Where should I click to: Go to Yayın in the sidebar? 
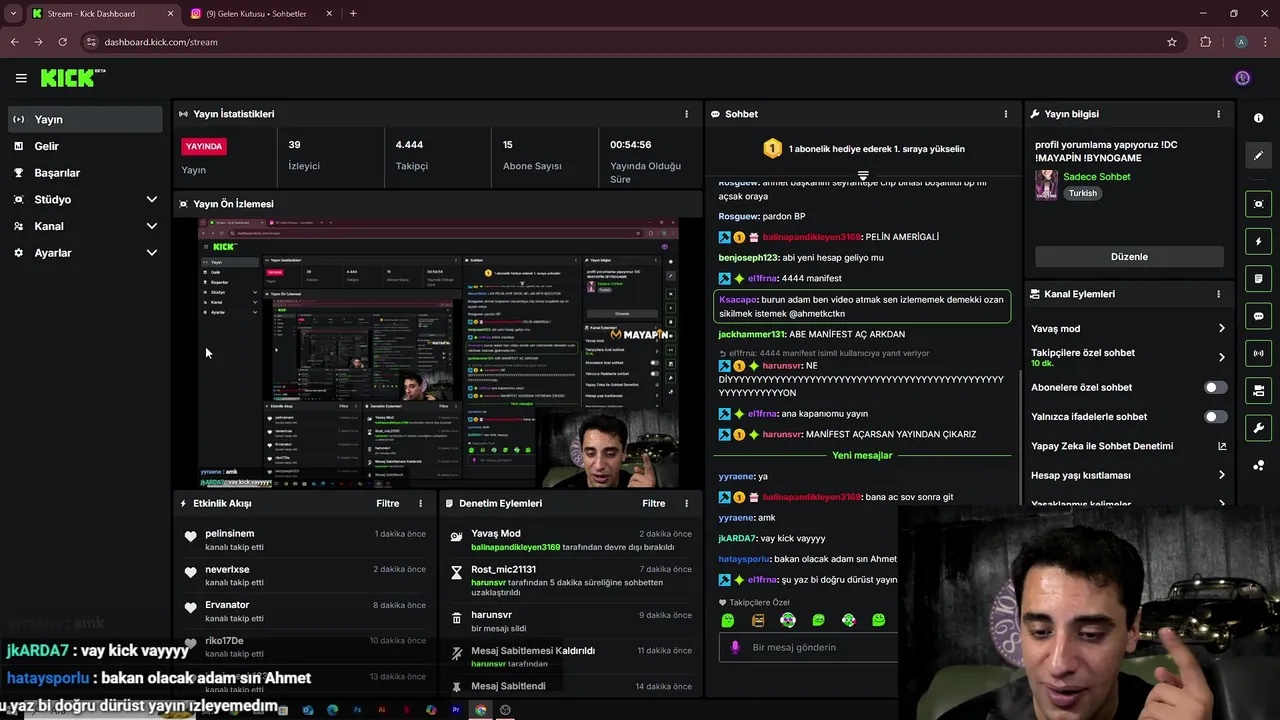pos(85,119)
